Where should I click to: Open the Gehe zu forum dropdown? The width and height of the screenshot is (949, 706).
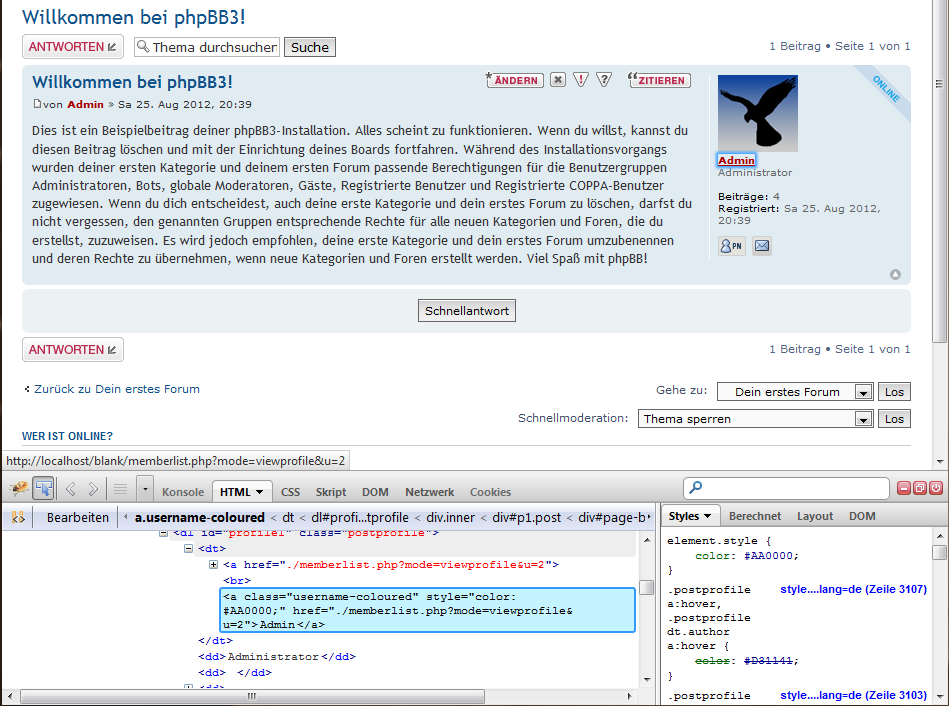tap(795, 392)
